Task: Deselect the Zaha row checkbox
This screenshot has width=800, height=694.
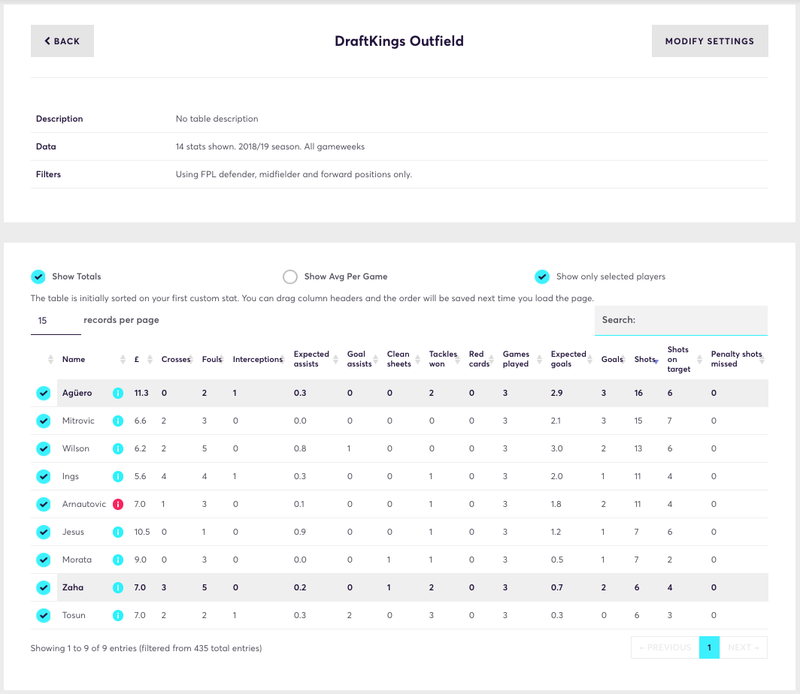Action: pyautogui.click(x=43, y=587)
